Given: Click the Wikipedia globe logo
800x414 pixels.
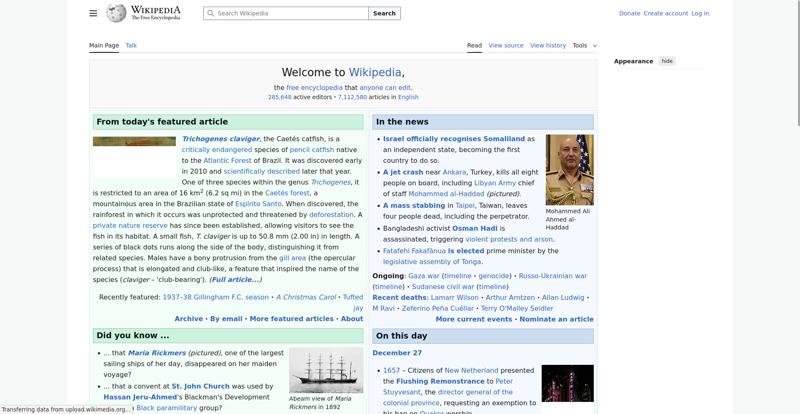Looking at the screenshot, I should [117, 13].
